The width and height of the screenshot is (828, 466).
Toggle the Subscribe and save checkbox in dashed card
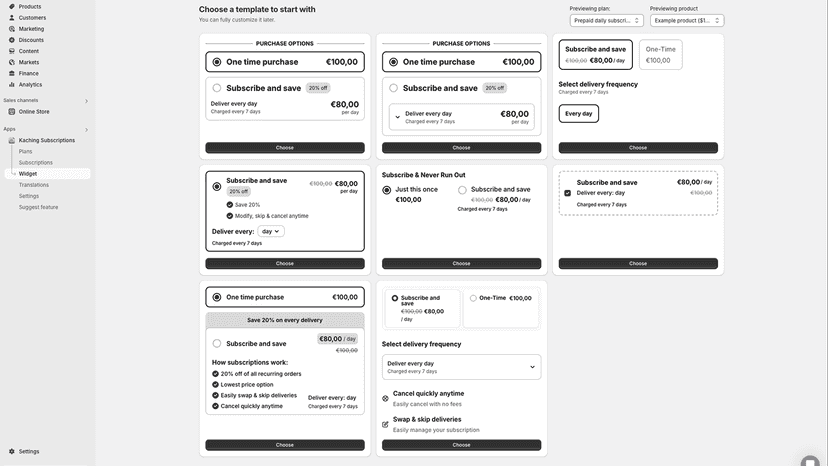click(568, 193)
